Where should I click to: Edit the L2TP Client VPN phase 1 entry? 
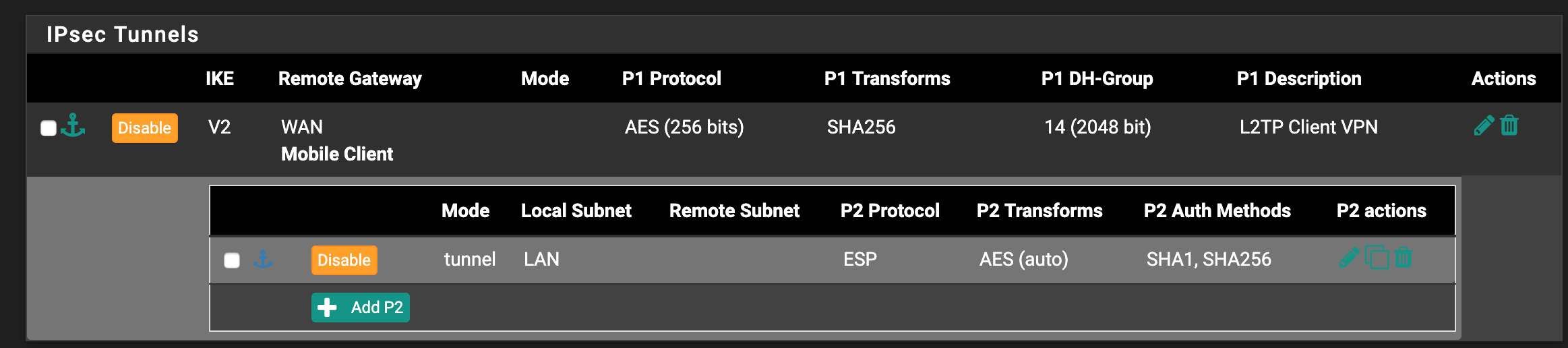pos(1483,125)
